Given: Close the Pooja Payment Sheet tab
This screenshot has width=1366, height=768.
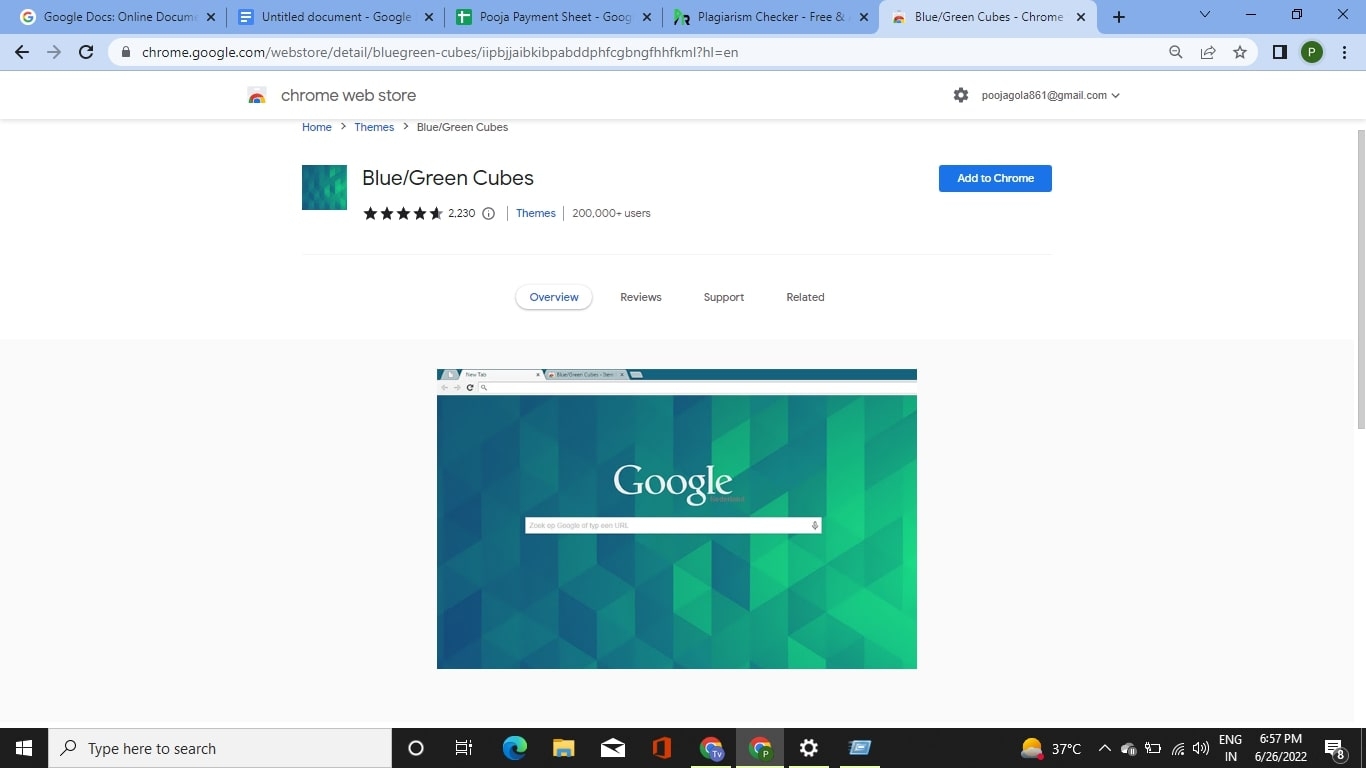Looking at the screenshot, I should tap(646, 17).
